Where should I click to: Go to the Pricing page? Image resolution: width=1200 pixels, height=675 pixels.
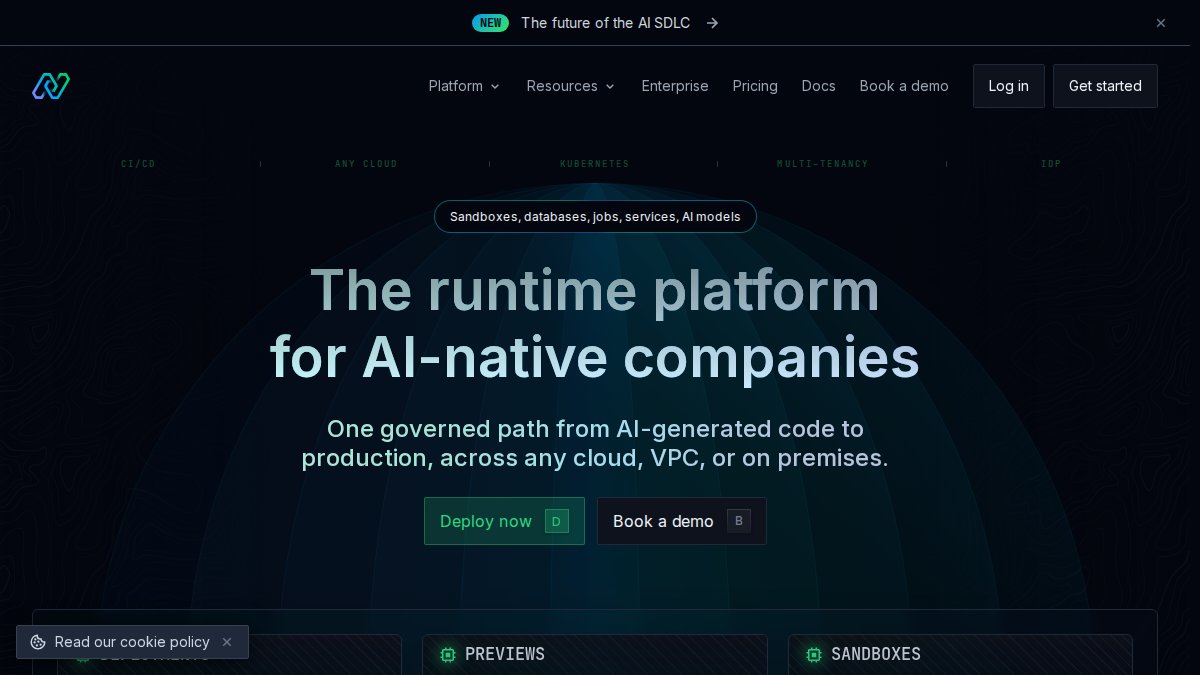coord(755,86)
